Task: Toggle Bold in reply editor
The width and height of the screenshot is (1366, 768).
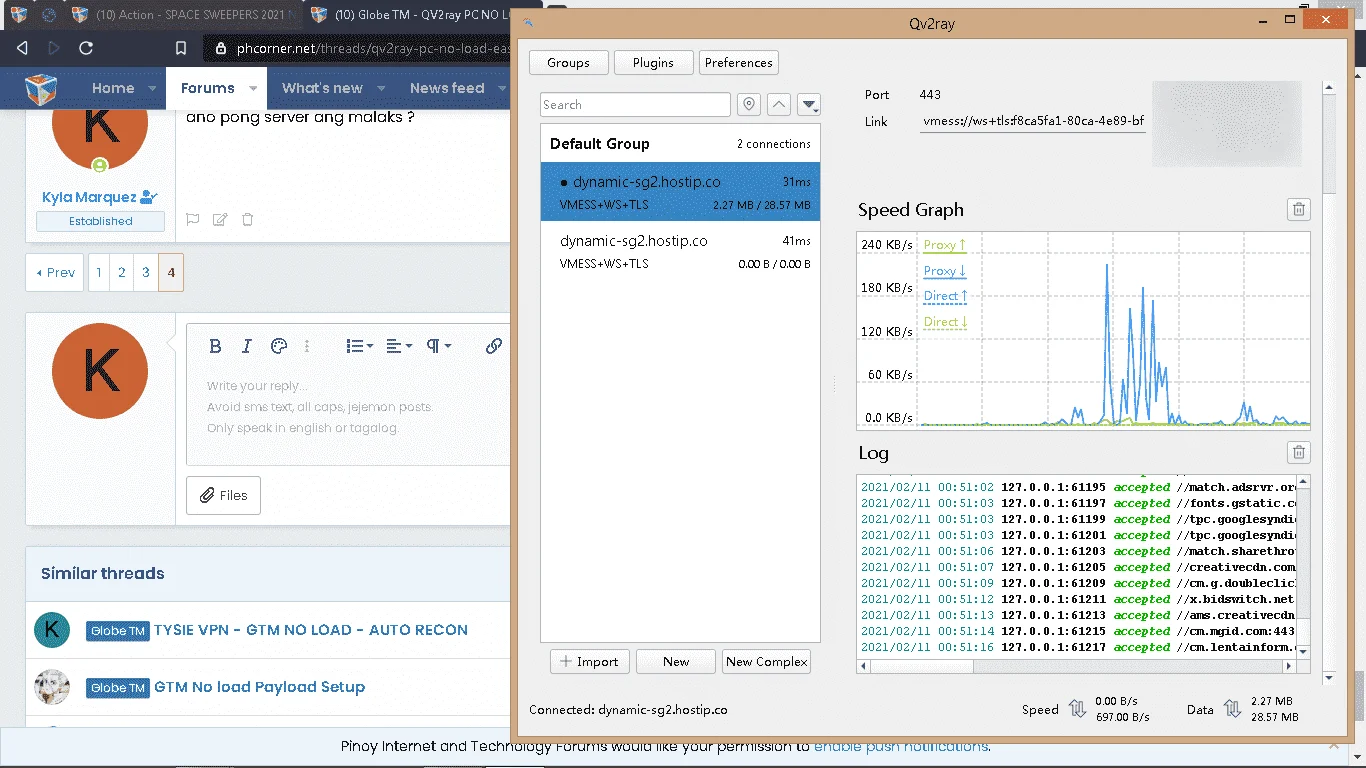Action: pyautogui.click(x=215, y=346)
